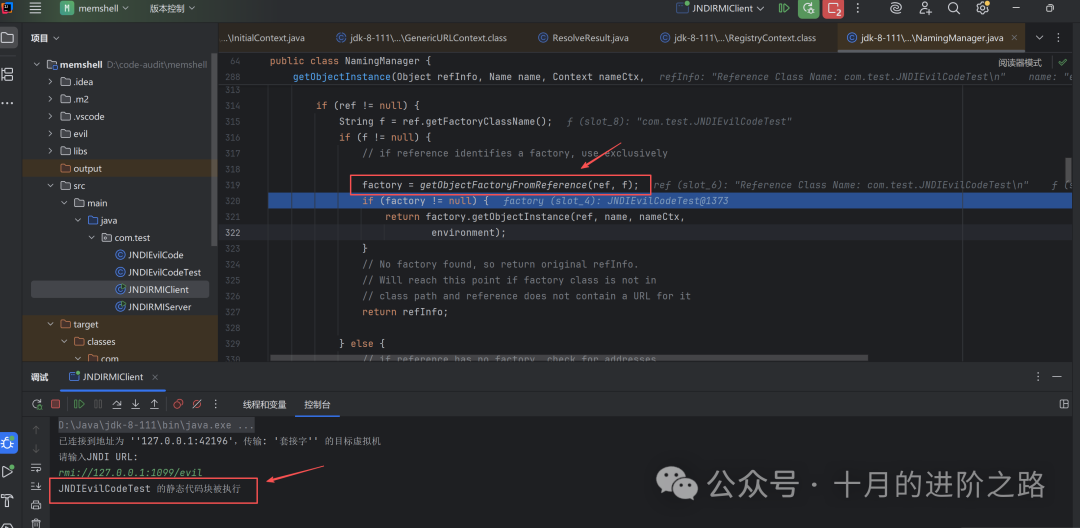Step into with the down arrow icon
Image resolution: width=1080 pixels, height=528 pixels.
[x=136, y=405]
